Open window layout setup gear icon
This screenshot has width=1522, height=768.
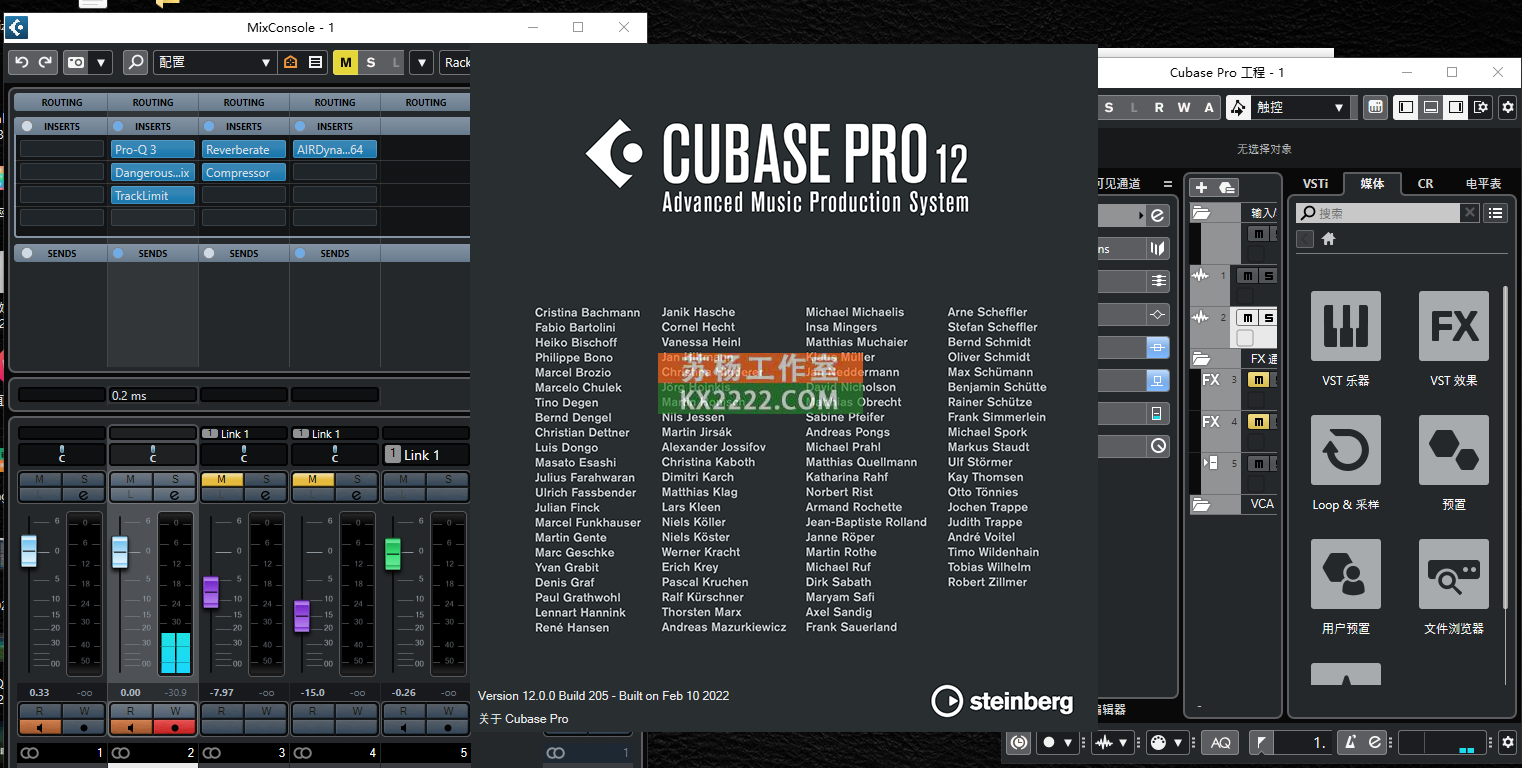coord(1481,107)
